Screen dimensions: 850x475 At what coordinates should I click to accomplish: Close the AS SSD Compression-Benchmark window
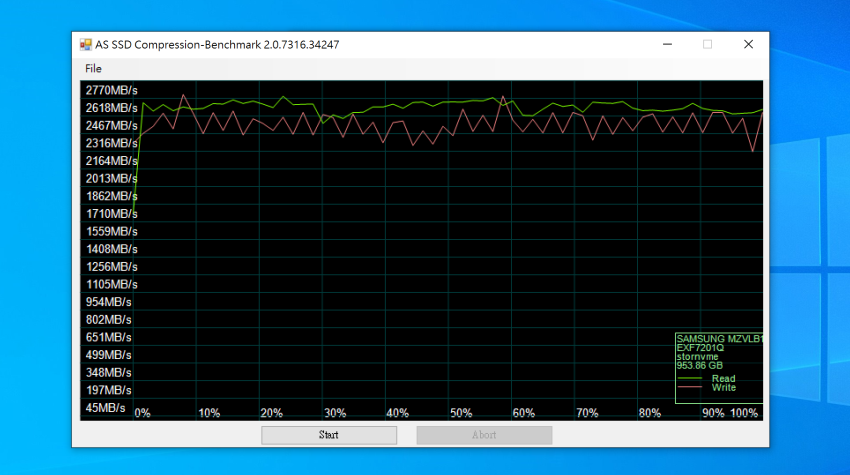tap(748, 44)
